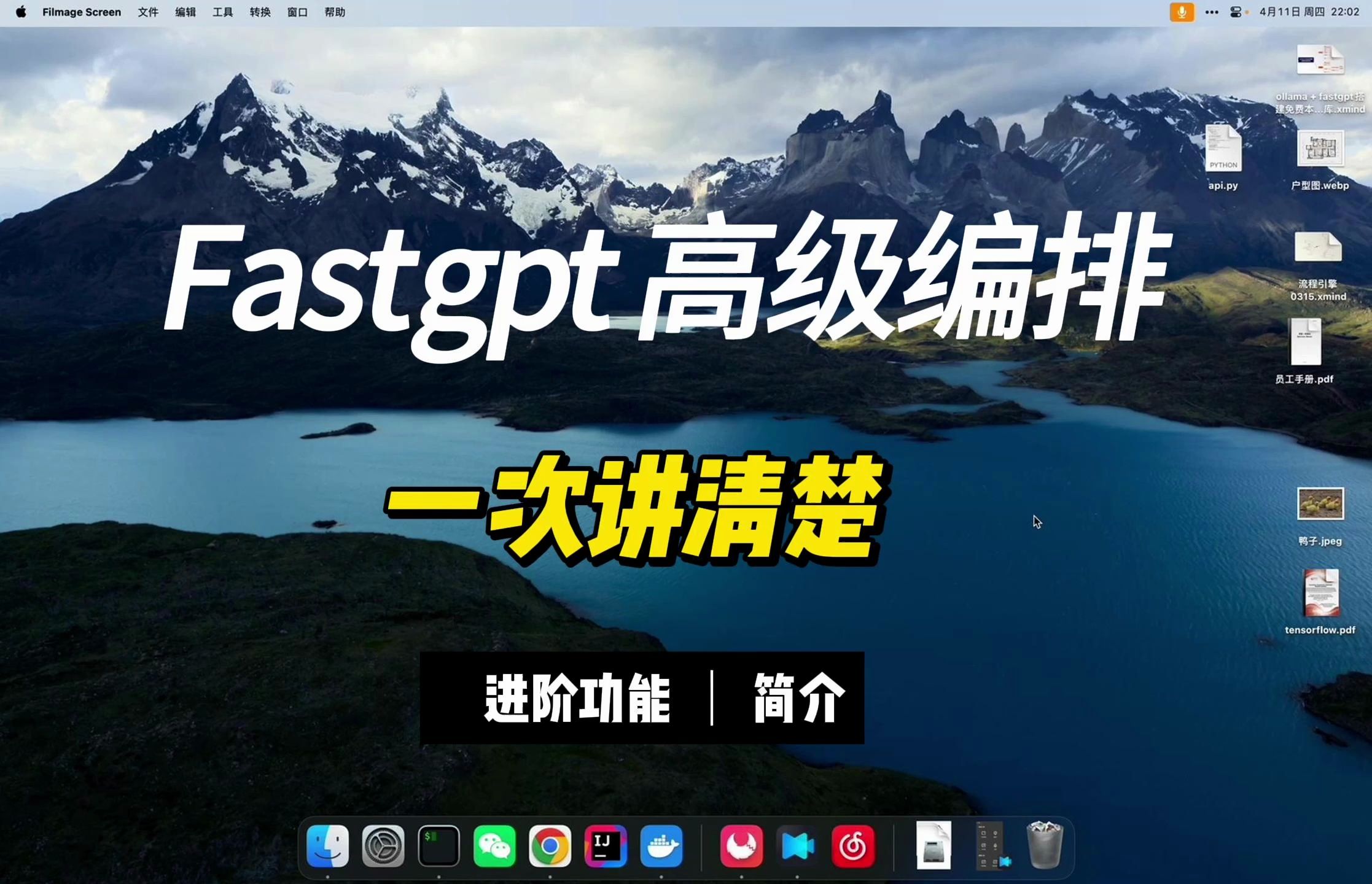Select the 员工手册.pdf desktop file
The image size is (1372, 884).
point(1305,351)
